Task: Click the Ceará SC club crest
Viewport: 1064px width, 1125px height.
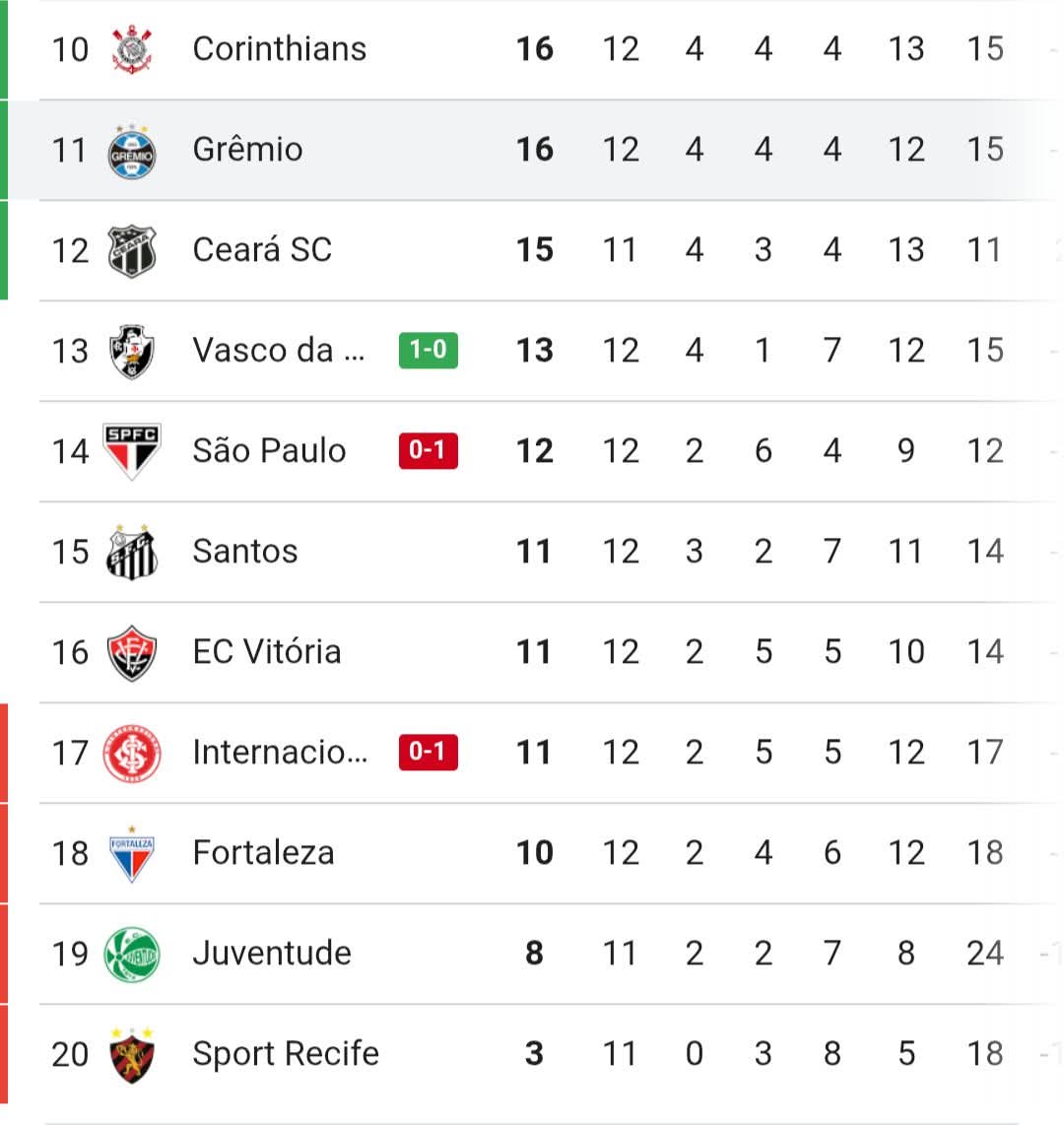Action: (132, 251)
